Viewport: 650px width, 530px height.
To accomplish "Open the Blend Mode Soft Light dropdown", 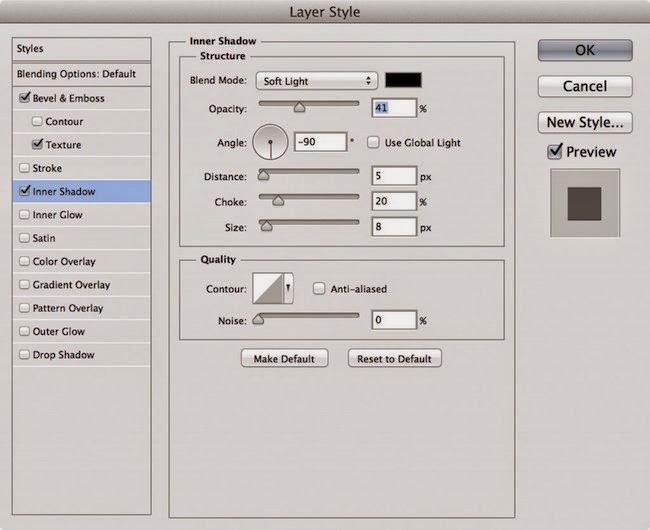I will (317, 81).
